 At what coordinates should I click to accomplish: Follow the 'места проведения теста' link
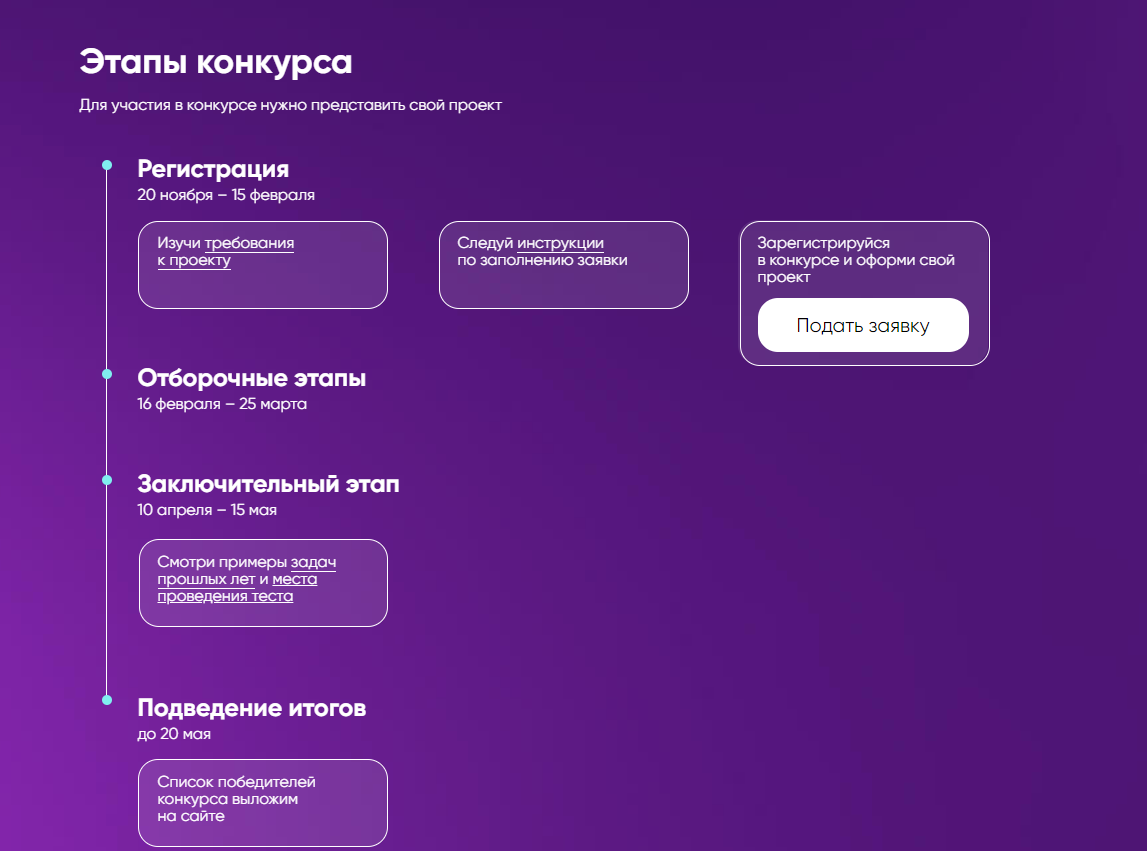click(237, 588)
